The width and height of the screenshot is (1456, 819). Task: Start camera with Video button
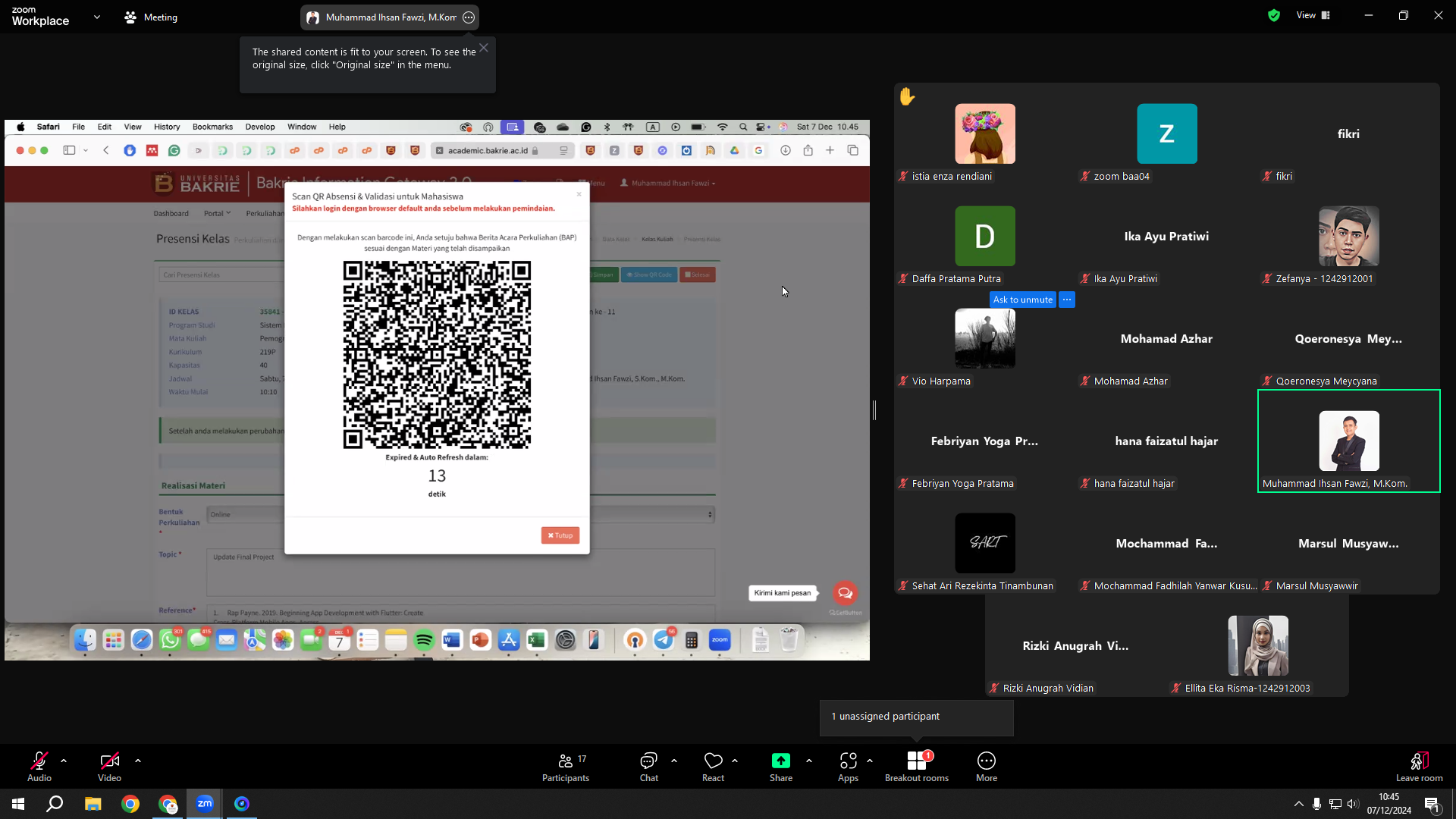[x=109, y=766]
